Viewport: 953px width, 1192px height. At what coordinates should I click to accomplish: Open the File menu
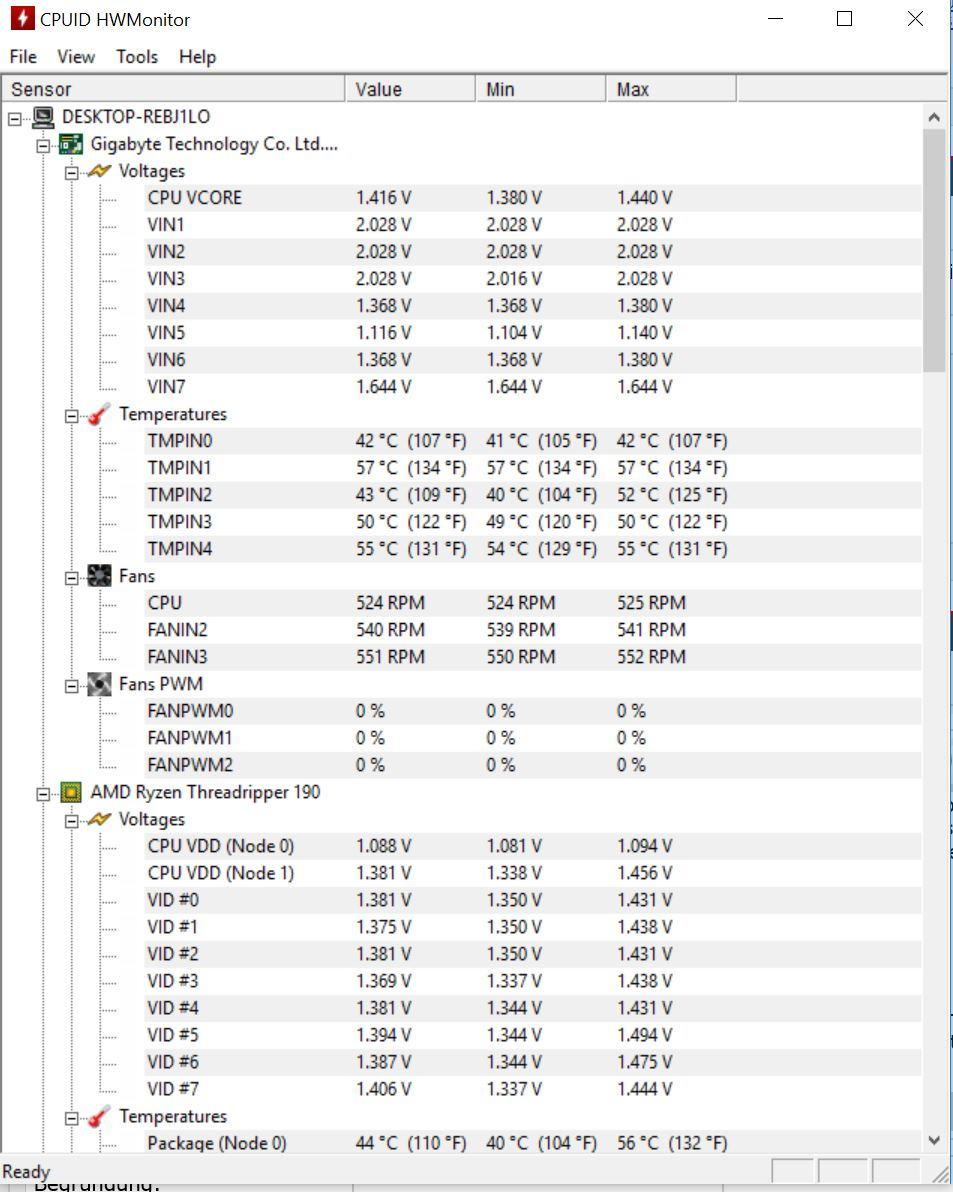pyautogui.click(x=23, y=57)
